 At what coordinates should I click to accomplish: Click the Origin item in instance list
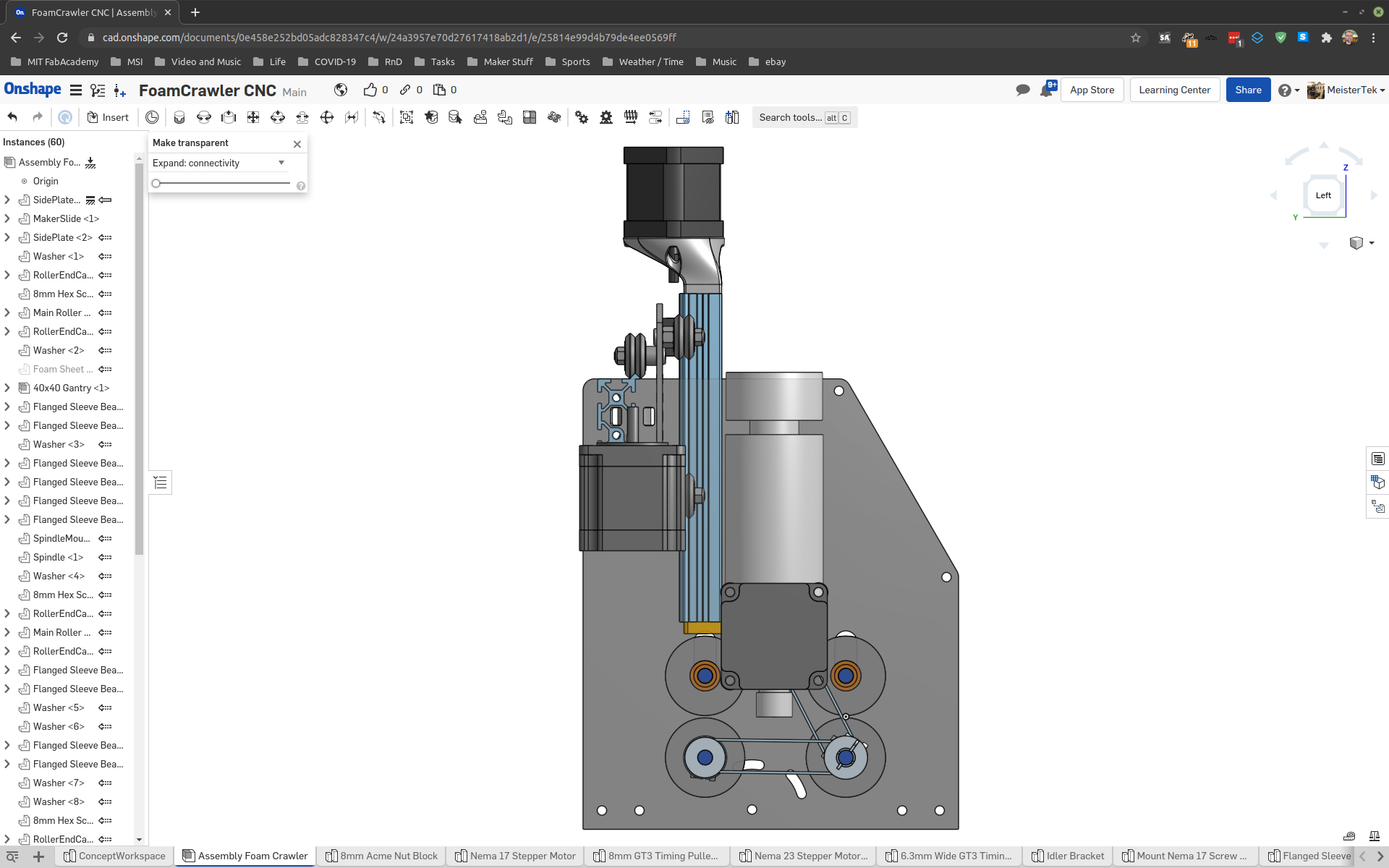pos(46,181)
